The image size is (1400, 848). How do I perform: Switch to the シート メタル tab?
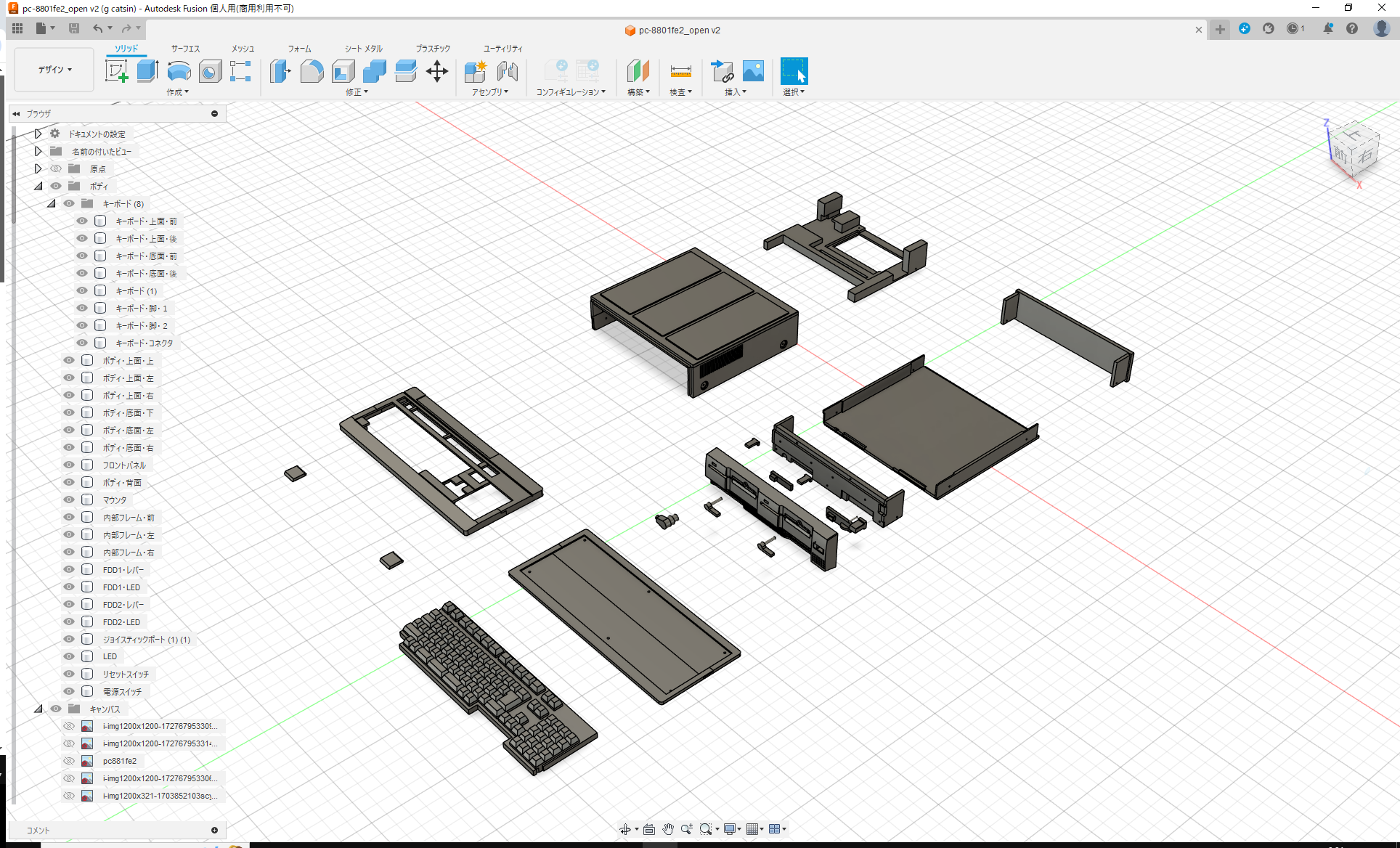pyautogui.click(x=362, y=49)
